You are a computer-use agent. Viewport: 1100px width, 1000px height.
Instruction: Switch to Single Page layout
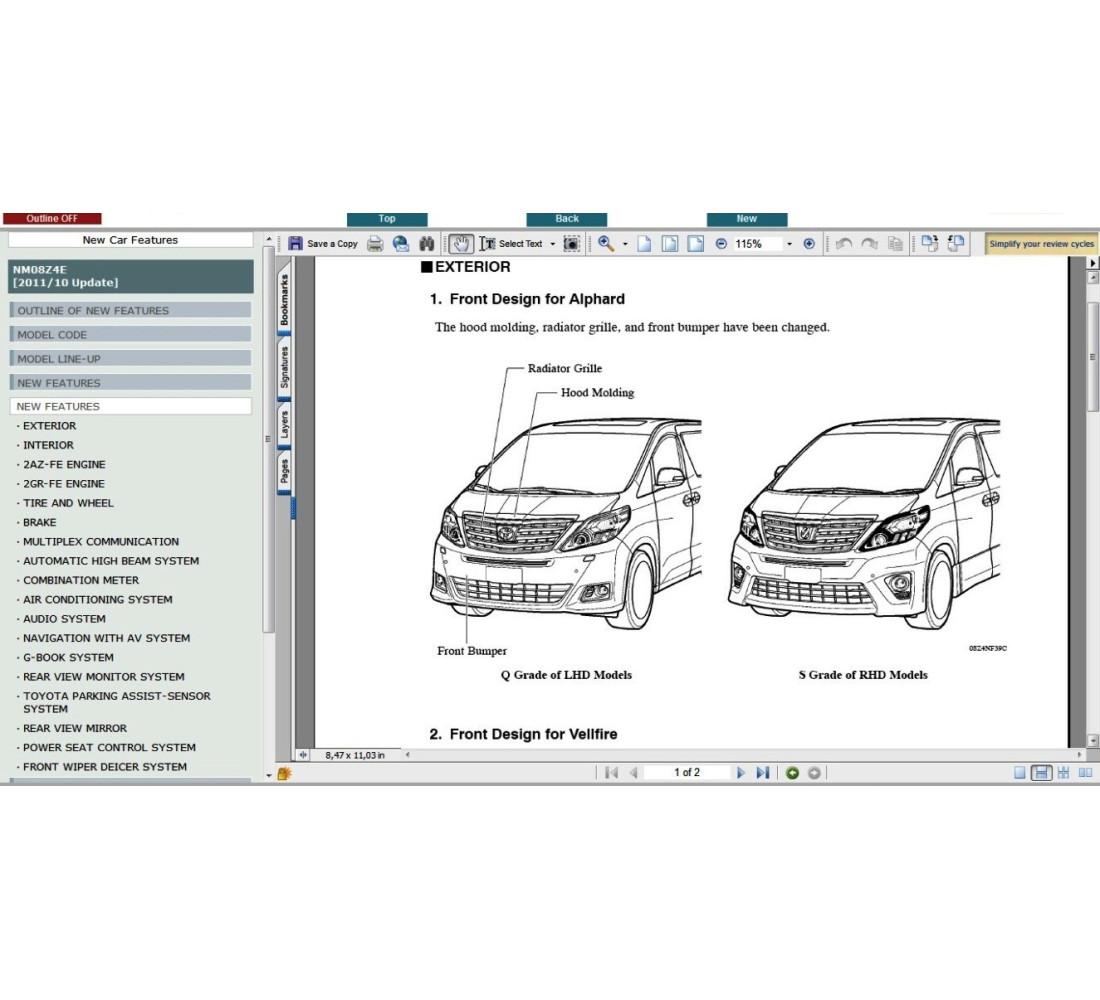pyautogui.click(x=1020, y=773)
